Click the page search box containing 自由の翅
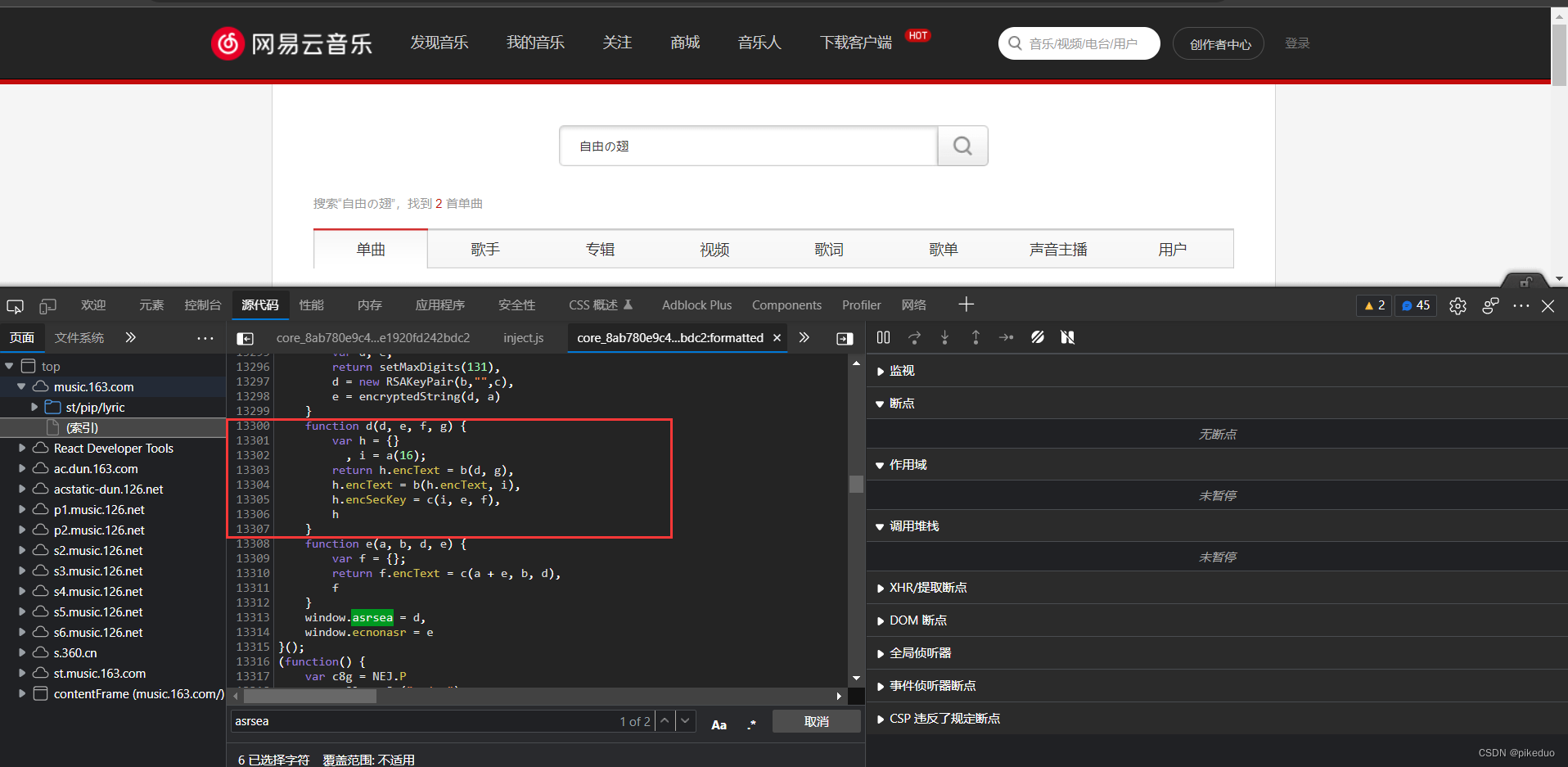1568x767 pixels. 749,146
